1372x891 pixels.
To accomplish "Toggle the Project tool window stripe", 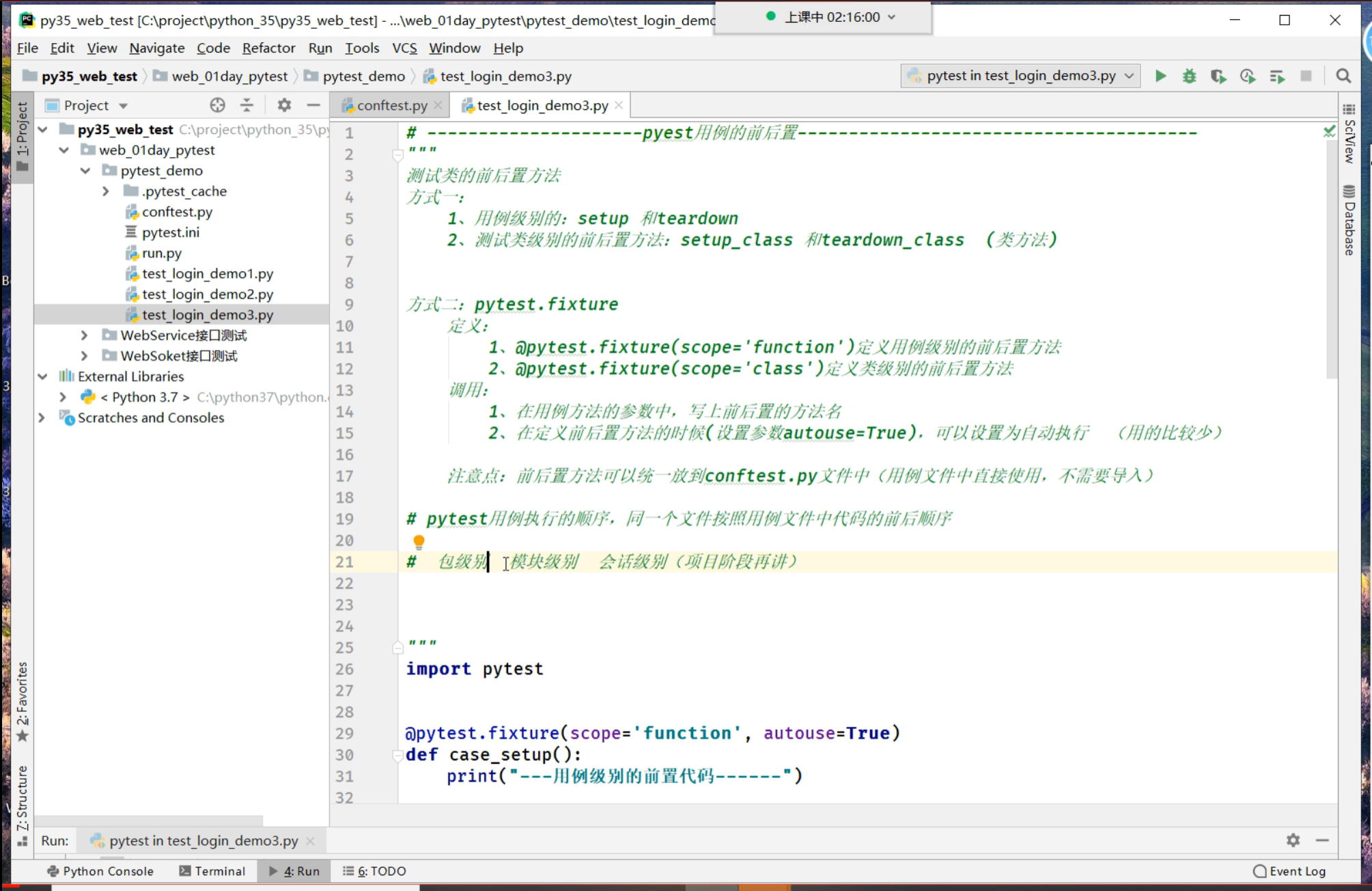I will tap(22, 137).
